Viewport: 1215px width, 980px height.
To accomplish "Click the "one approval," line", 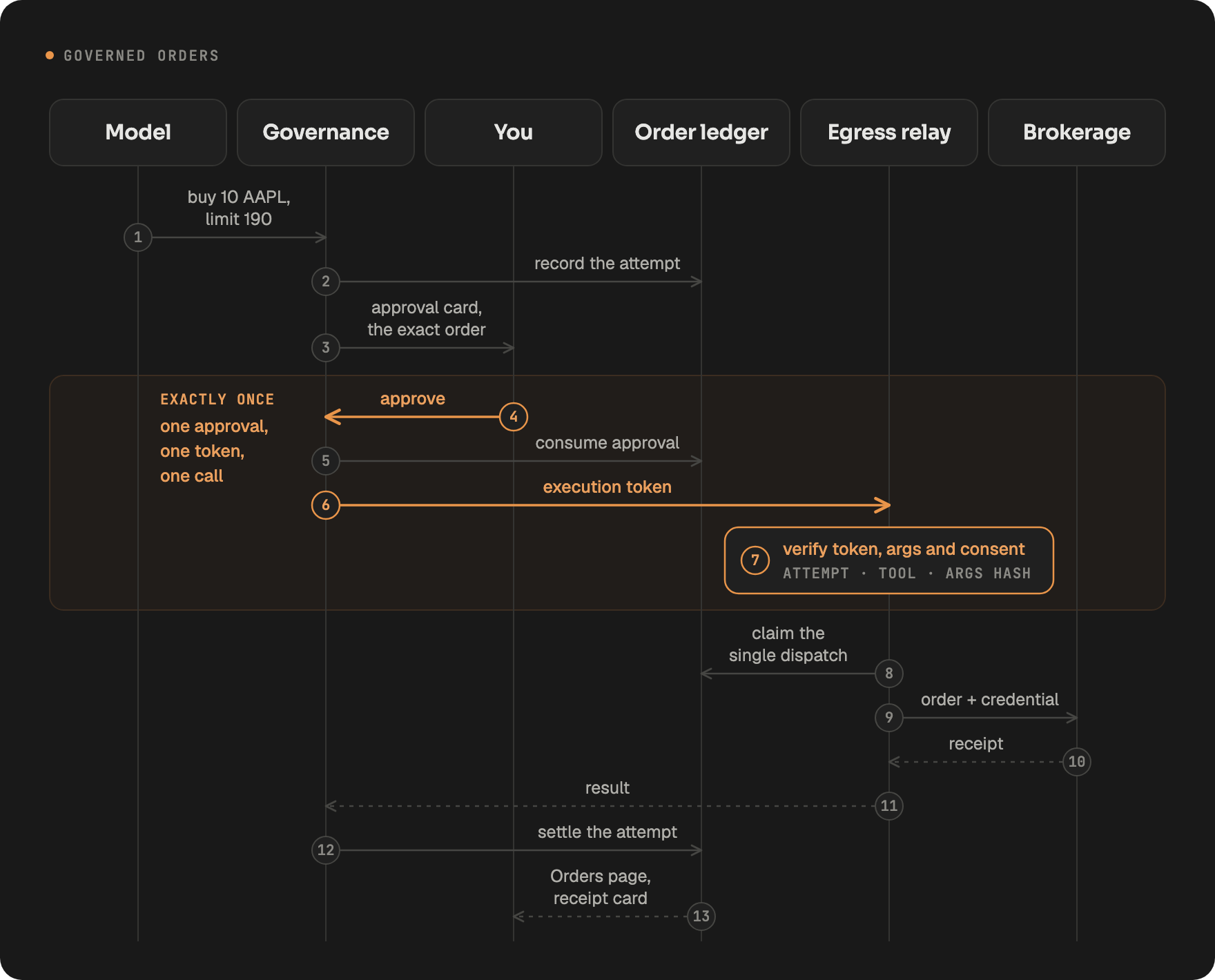I will pos(214,427).
